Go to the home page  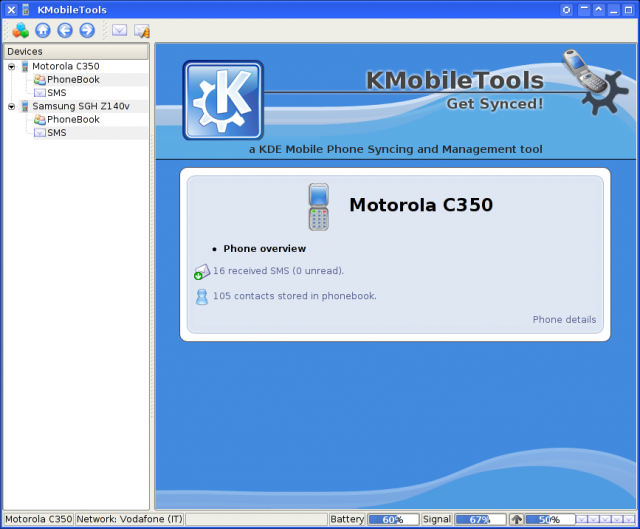pos(43,30)
